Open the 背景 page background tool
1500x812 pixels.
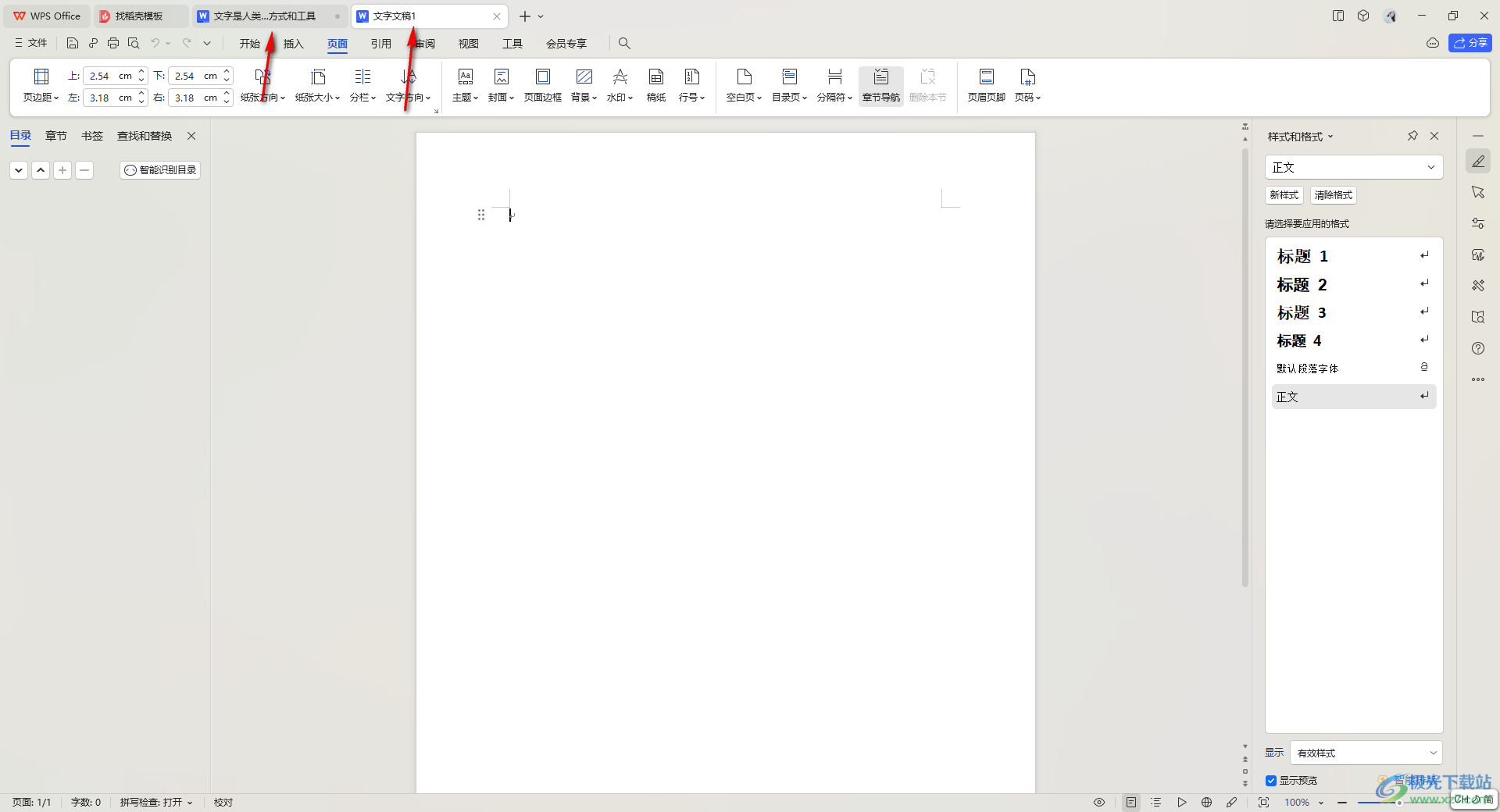(x=584, y=86)
